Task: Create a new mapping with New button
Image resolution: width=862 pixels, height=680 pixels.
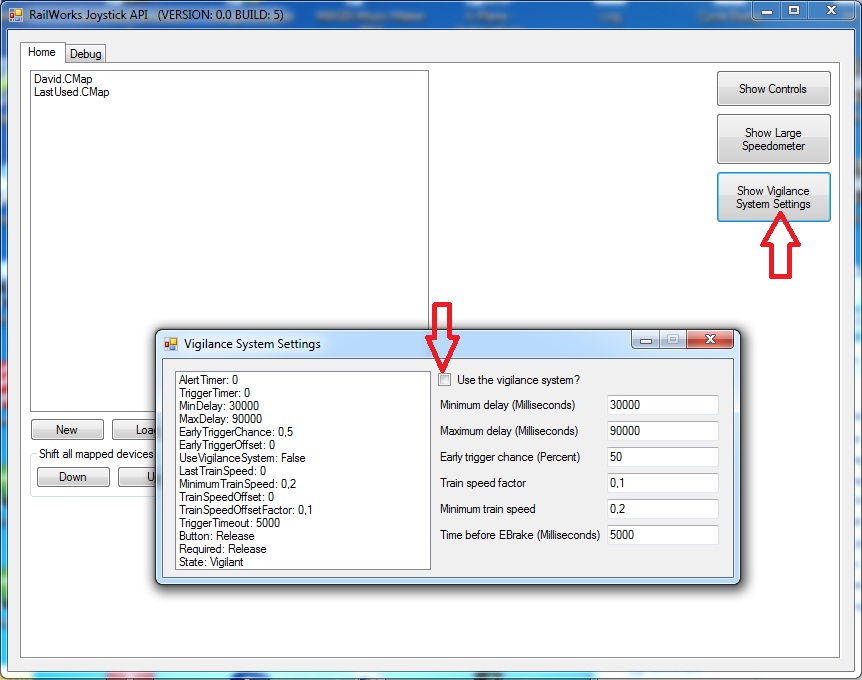Action: click(67, 430)
